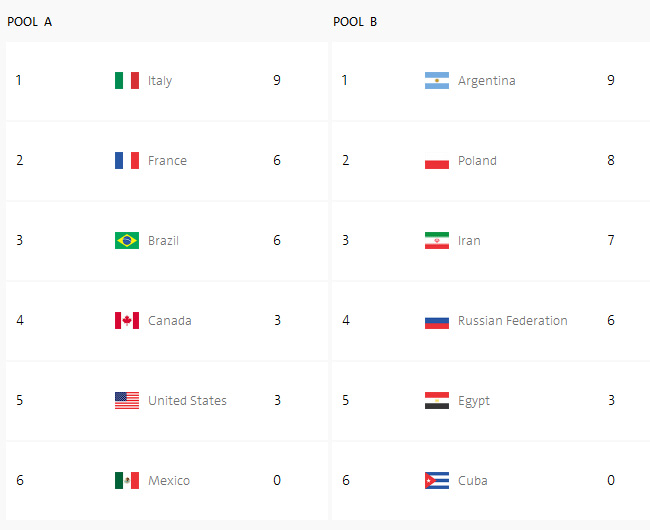
Task: Select the Cuba flag icon
Action: (x=437, y=480)
